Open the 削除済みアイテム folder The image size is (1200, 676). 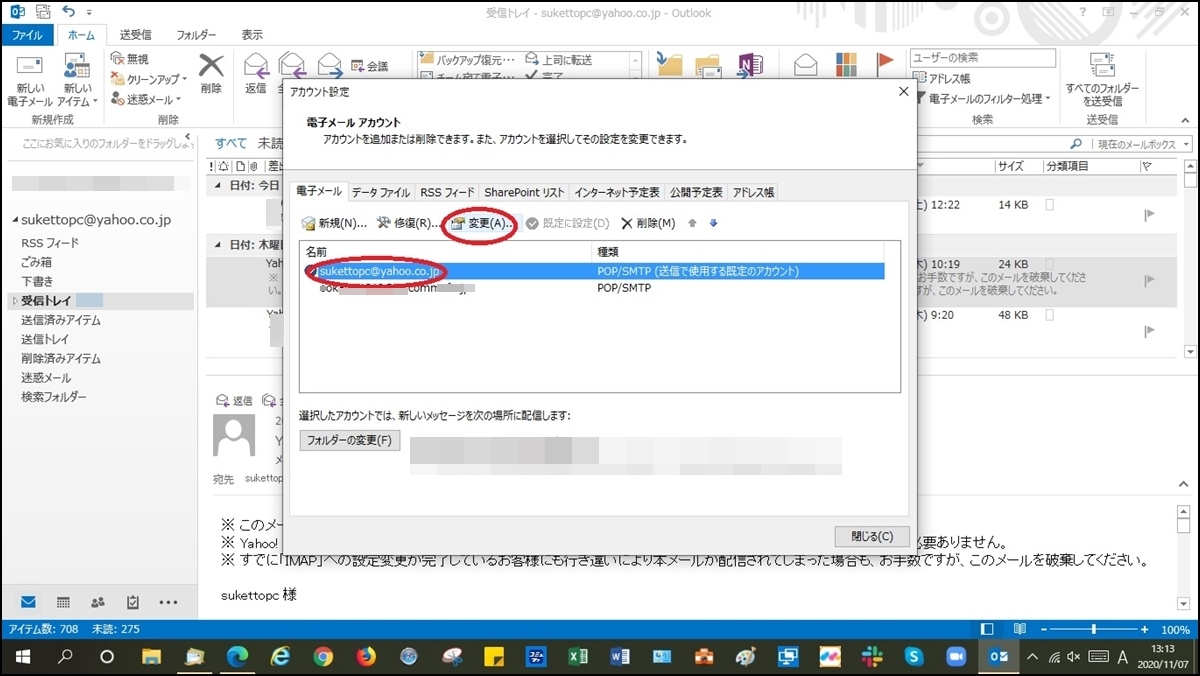(61, 358)
